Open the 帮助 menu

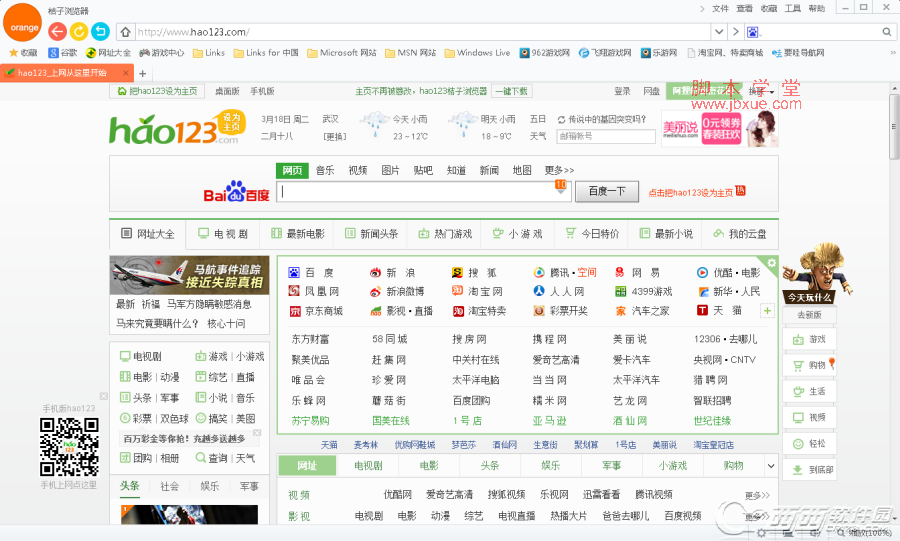(817, 9)
